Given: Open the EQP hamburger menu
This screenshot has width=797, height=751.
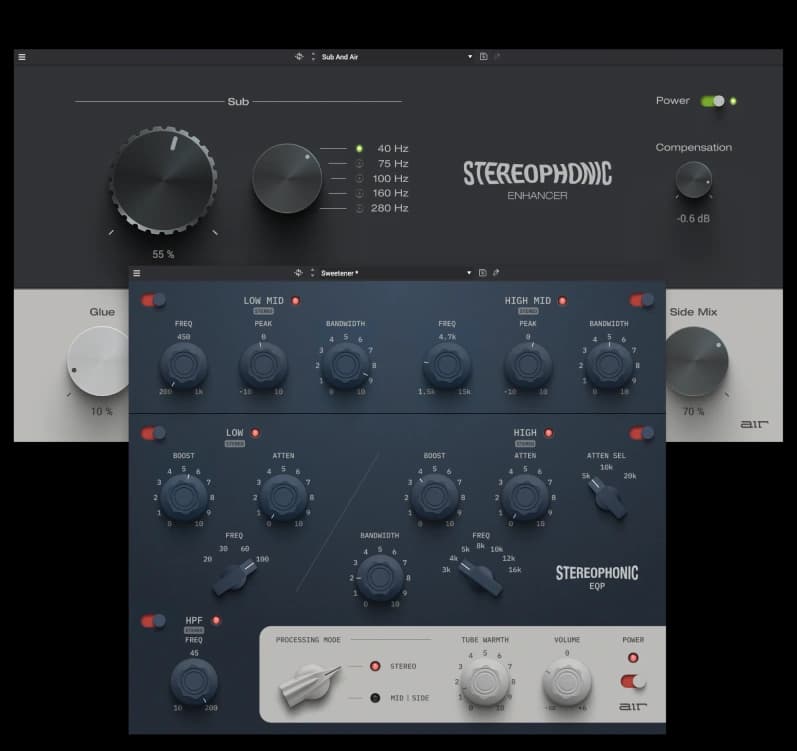Looking at the screenshot, I should (x=137, y=273).
